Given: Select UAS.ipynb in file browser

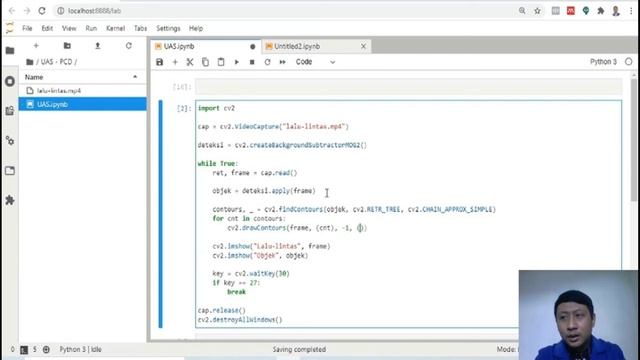Looking at the screenshot, I should tap(82, 104).
